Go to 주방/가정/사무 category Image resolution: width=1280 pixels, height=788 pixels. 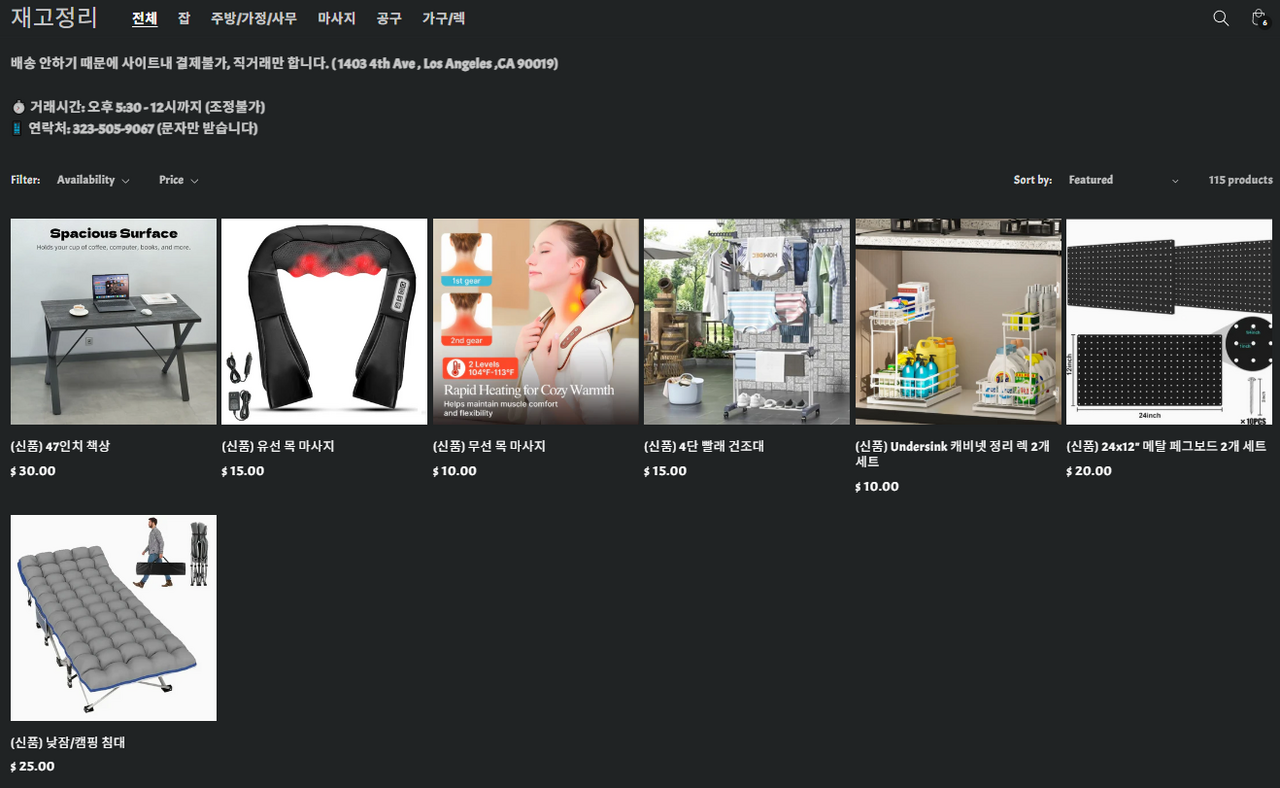tap(254, 19)
